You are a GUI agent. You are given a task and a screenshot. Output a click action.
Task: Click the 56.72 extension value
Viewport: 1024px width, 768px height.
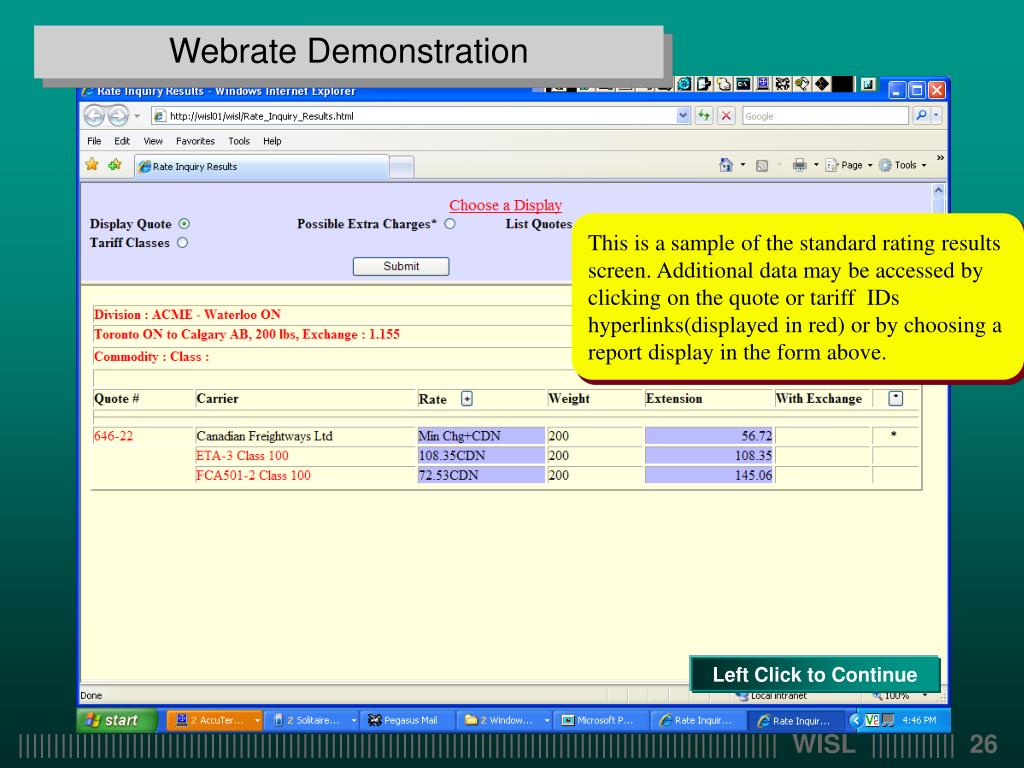(757, 436)
